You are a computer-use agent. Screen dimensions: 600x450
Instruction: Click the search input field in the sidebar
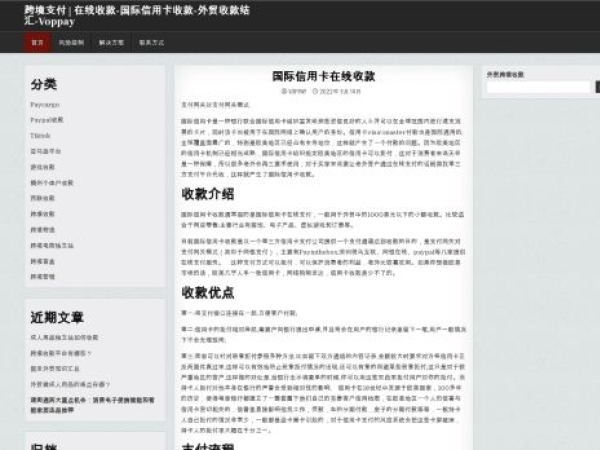click(x=537, y=88)
